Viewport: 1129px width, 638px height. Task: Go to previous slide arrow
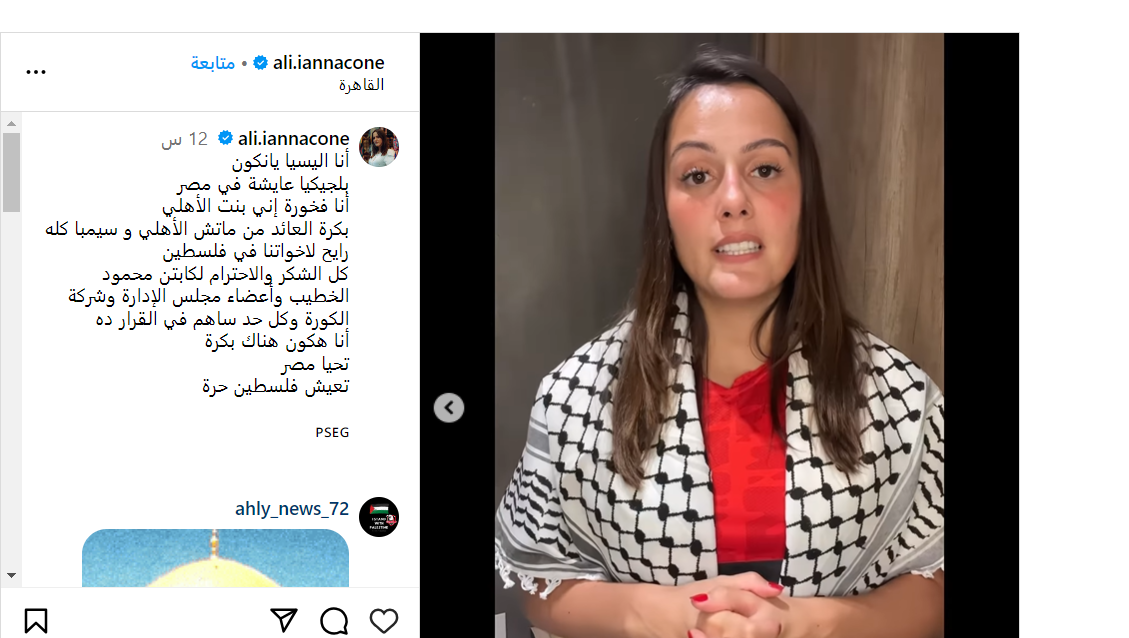[449, 408]
